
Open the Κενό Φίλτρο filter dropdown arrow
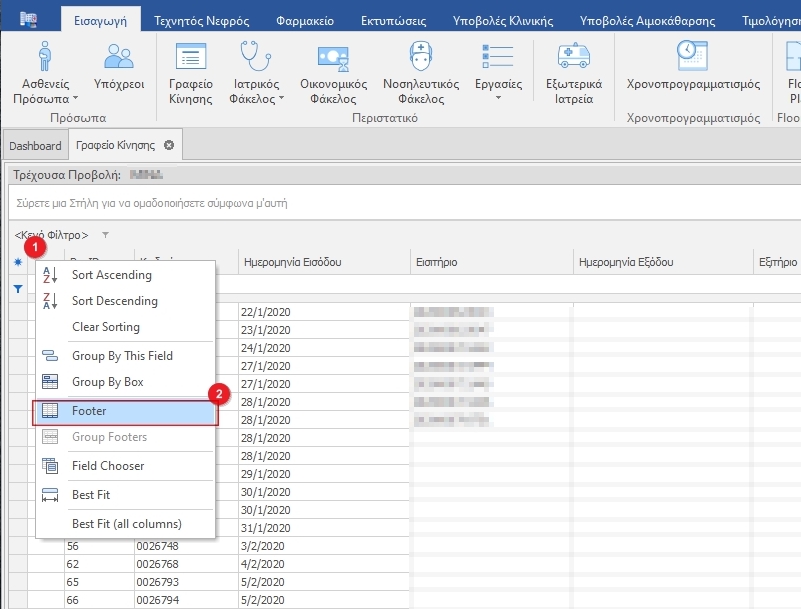(106, 235)
